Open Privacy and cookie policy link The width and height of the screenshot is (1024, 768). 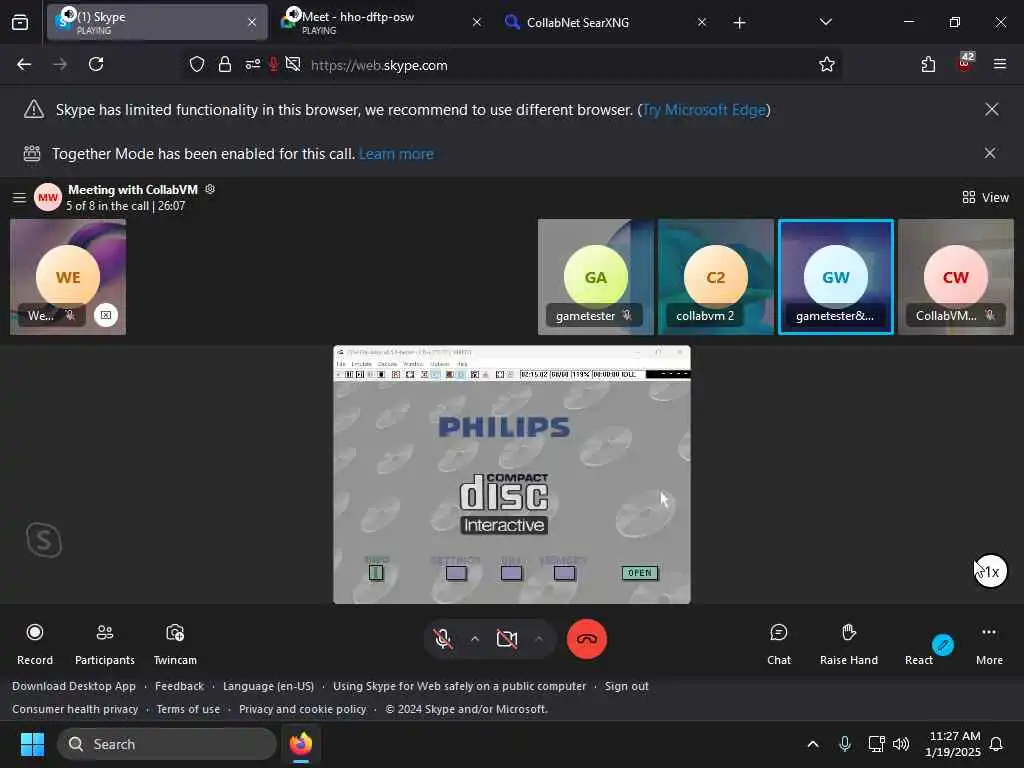pyautogui.click(x=302, y=709)
